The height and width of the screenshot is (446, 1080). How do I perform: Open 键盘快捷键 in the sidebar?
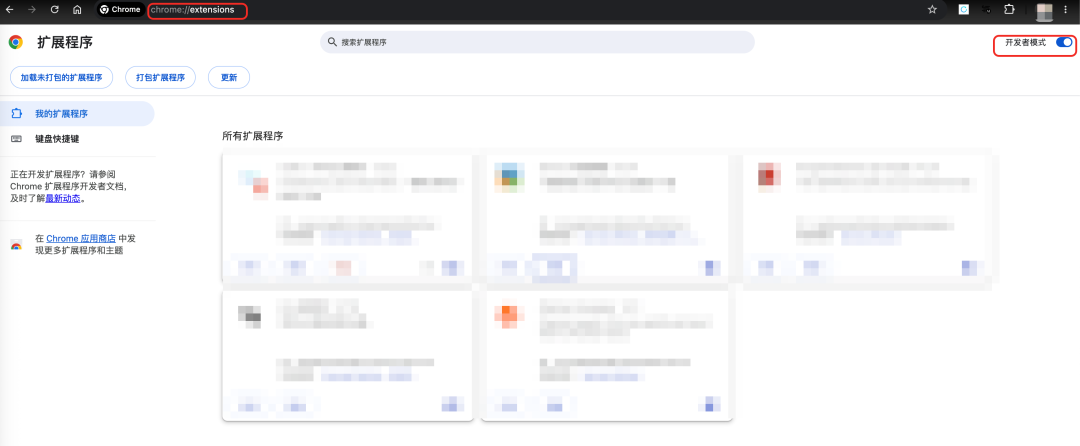[x=77, y=138]
